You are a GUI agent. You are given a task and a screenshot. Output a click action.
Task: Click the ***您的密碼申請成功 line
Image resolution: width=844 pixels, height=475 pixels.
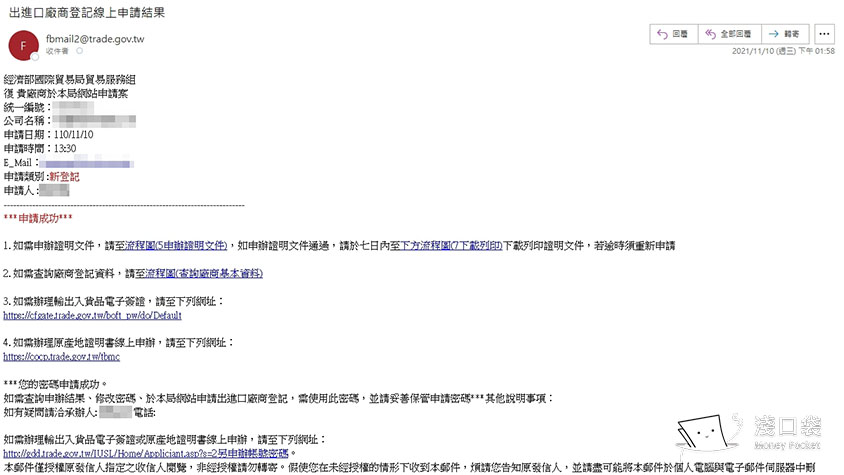coord(55,385)
